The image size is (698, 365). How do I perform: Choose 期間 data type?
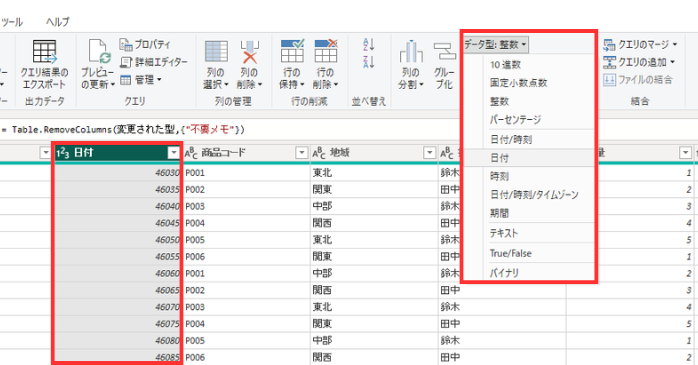coord(499,213)
